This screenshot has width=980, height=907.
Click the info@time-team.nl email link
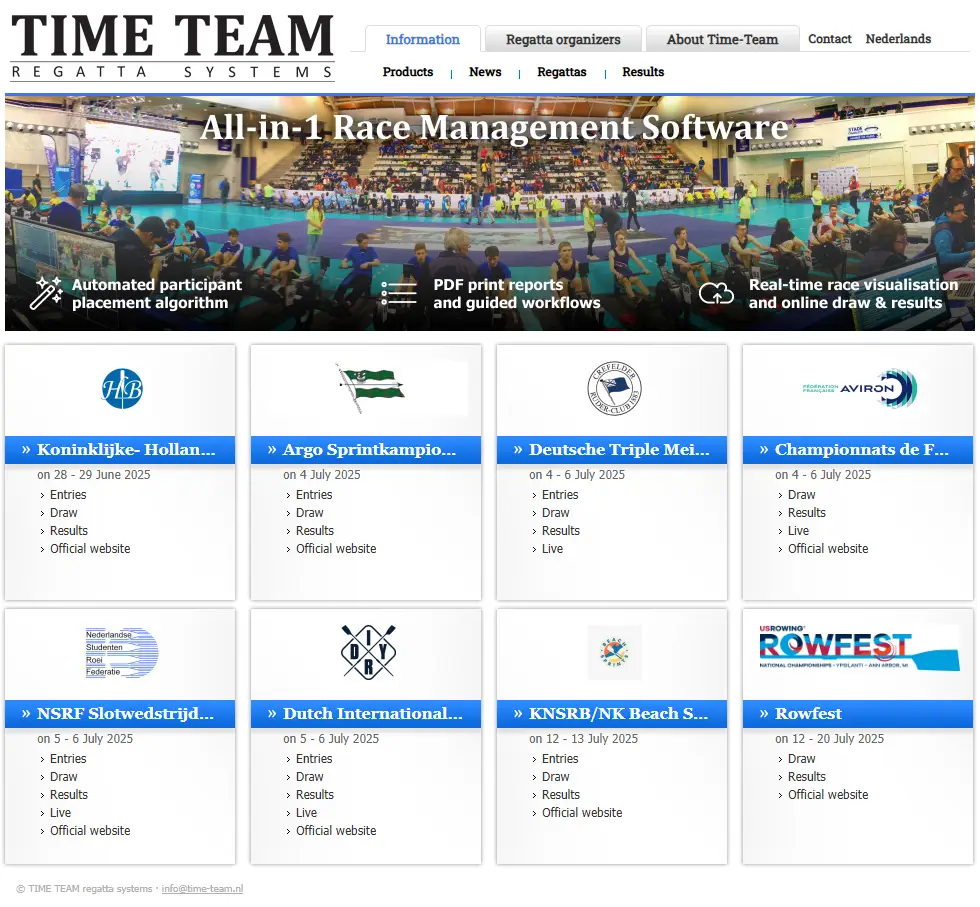pos(202,889)
